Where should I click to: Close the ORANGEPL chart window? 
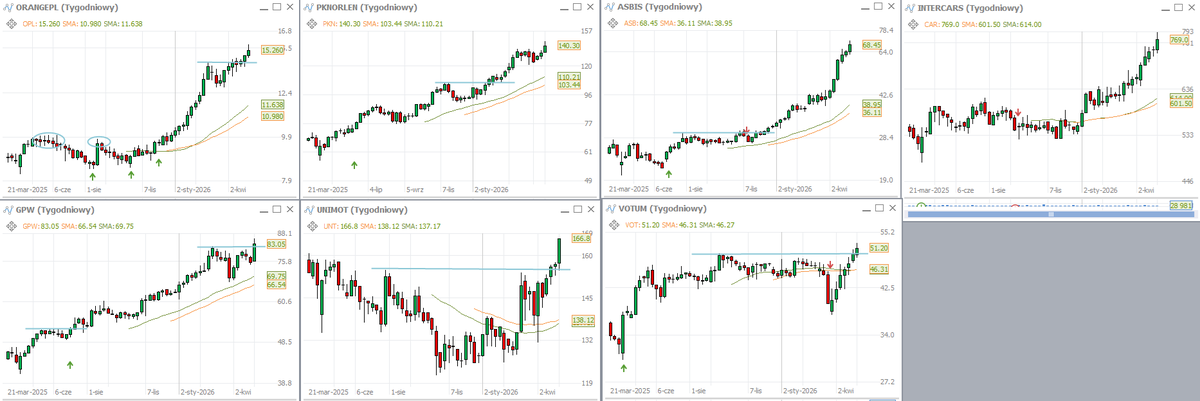[291, 7]
